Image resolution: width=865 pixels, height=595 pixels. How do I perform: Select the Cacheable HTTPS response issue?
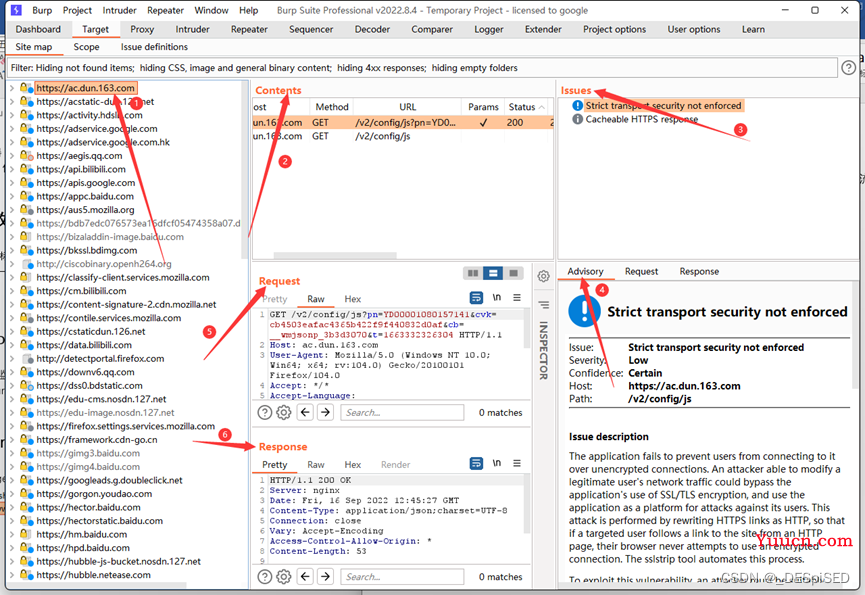(x=642, y=119)
